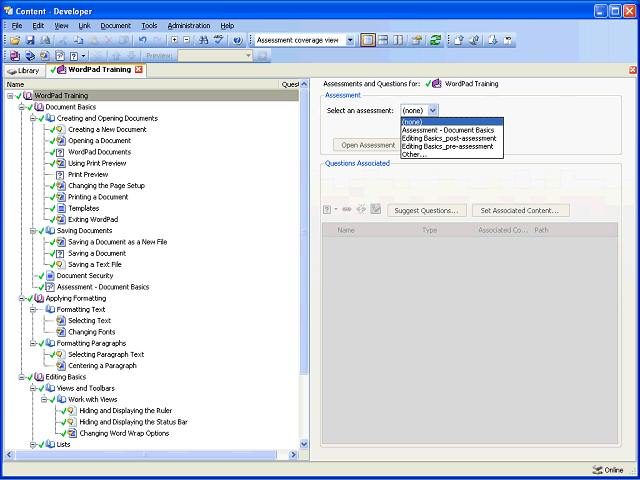
Task: Click the Properties toolbar icon
Action: [x=416, y=40]
